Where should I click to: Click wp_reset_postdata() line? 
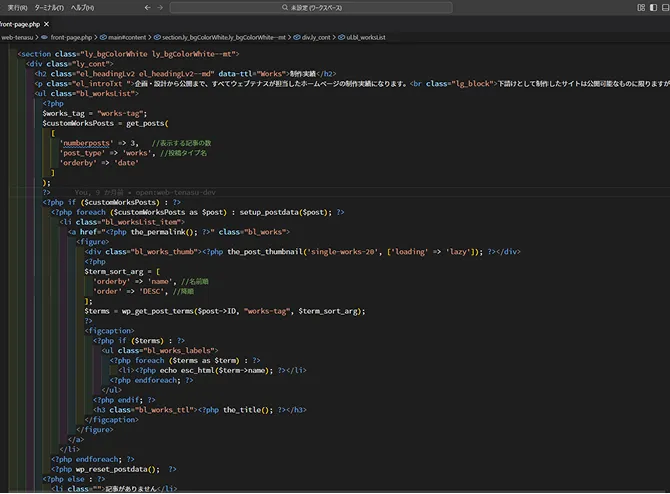(114, 469)
